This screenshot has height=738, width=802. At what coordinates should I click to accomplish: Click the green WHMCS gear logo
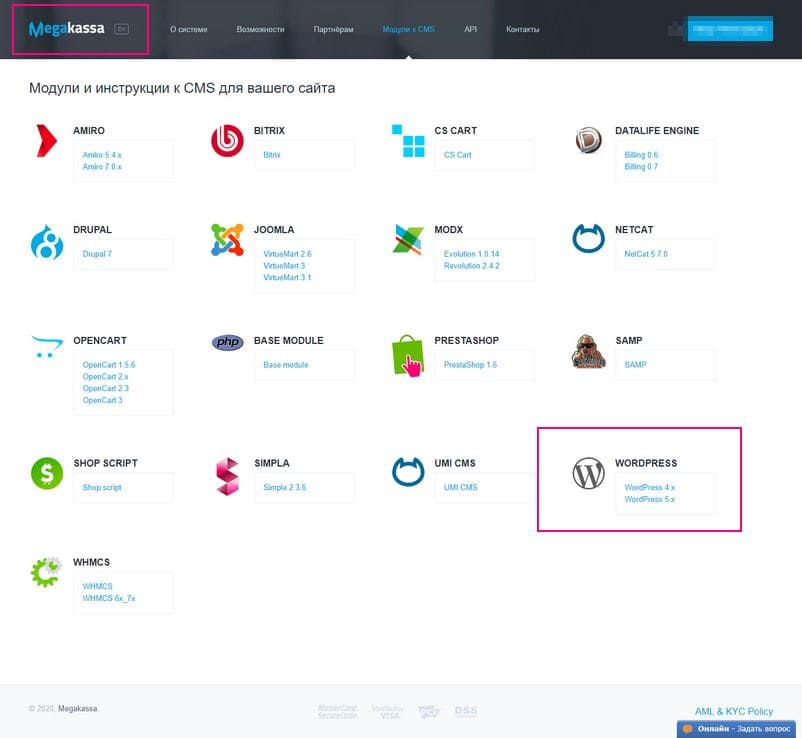tap(47, 572)
